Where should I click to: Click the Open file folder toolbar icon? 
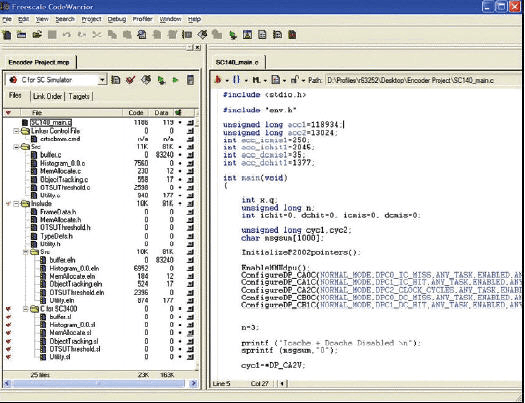click(37, 34)
